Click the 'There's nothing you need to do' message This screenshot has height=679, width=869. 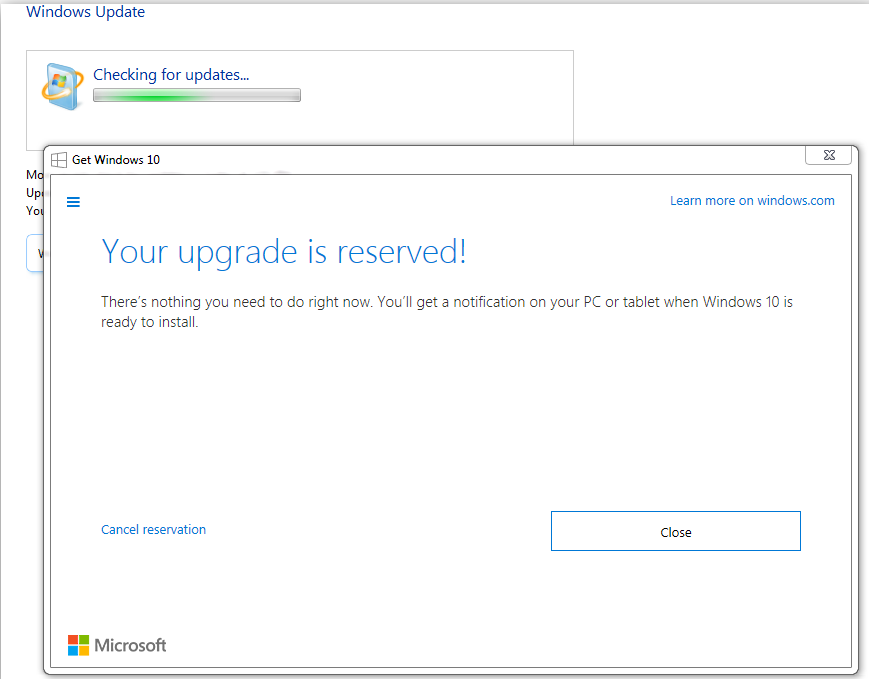tap(447, 312)
